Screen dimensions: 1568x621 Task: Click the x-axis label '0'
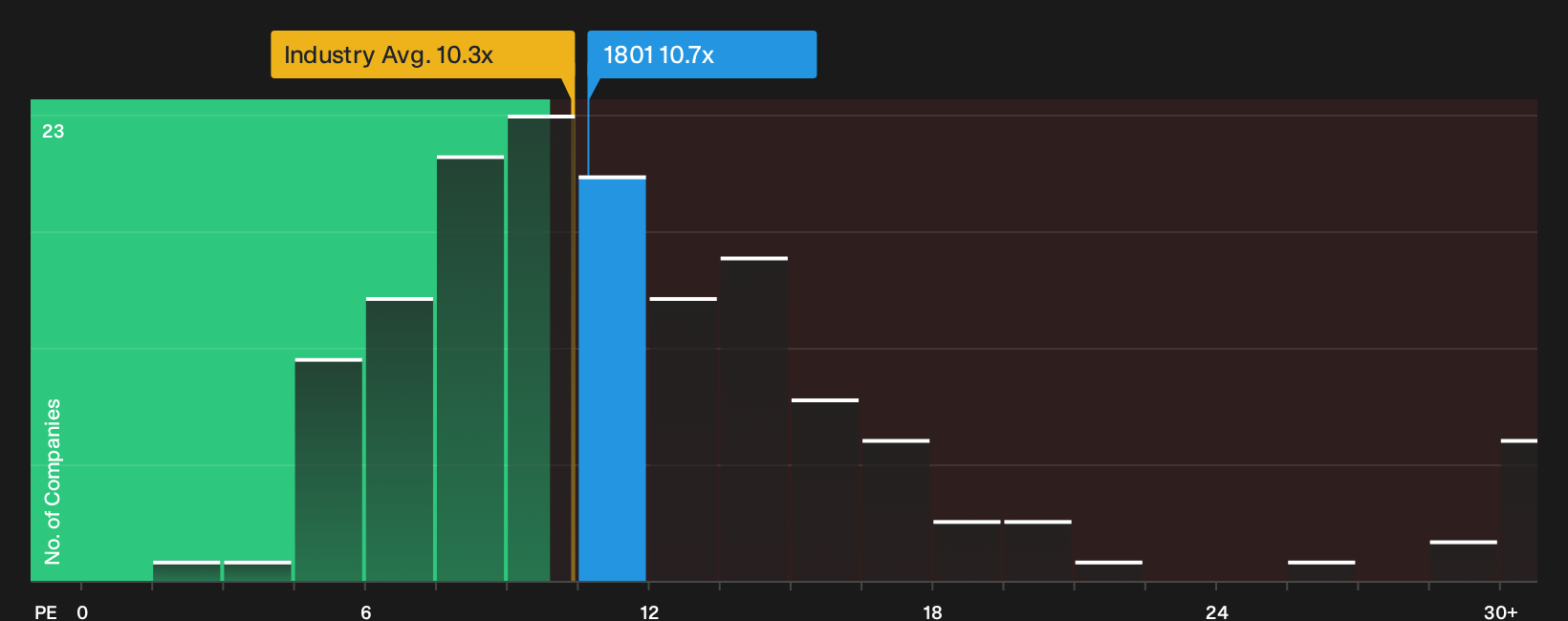click(x=82, y=612)
